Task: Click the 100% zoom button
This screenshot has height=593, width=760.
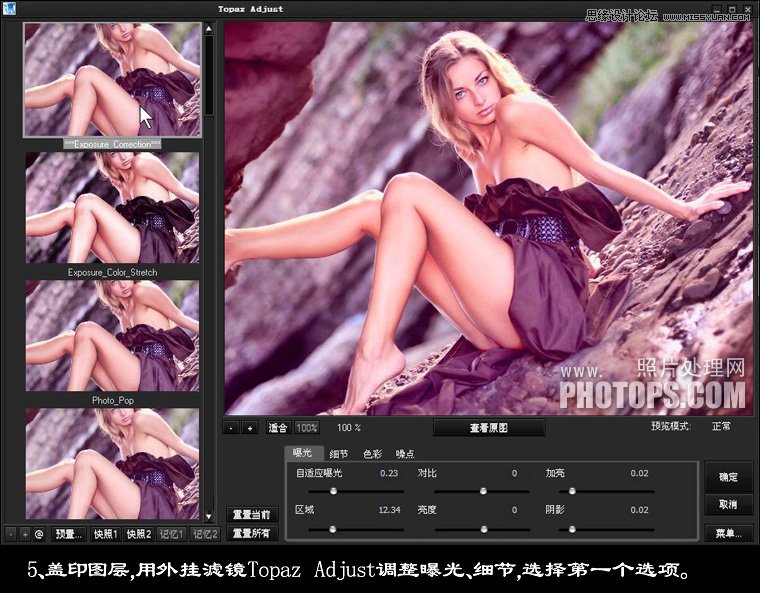Action: (x=307, y=428)
